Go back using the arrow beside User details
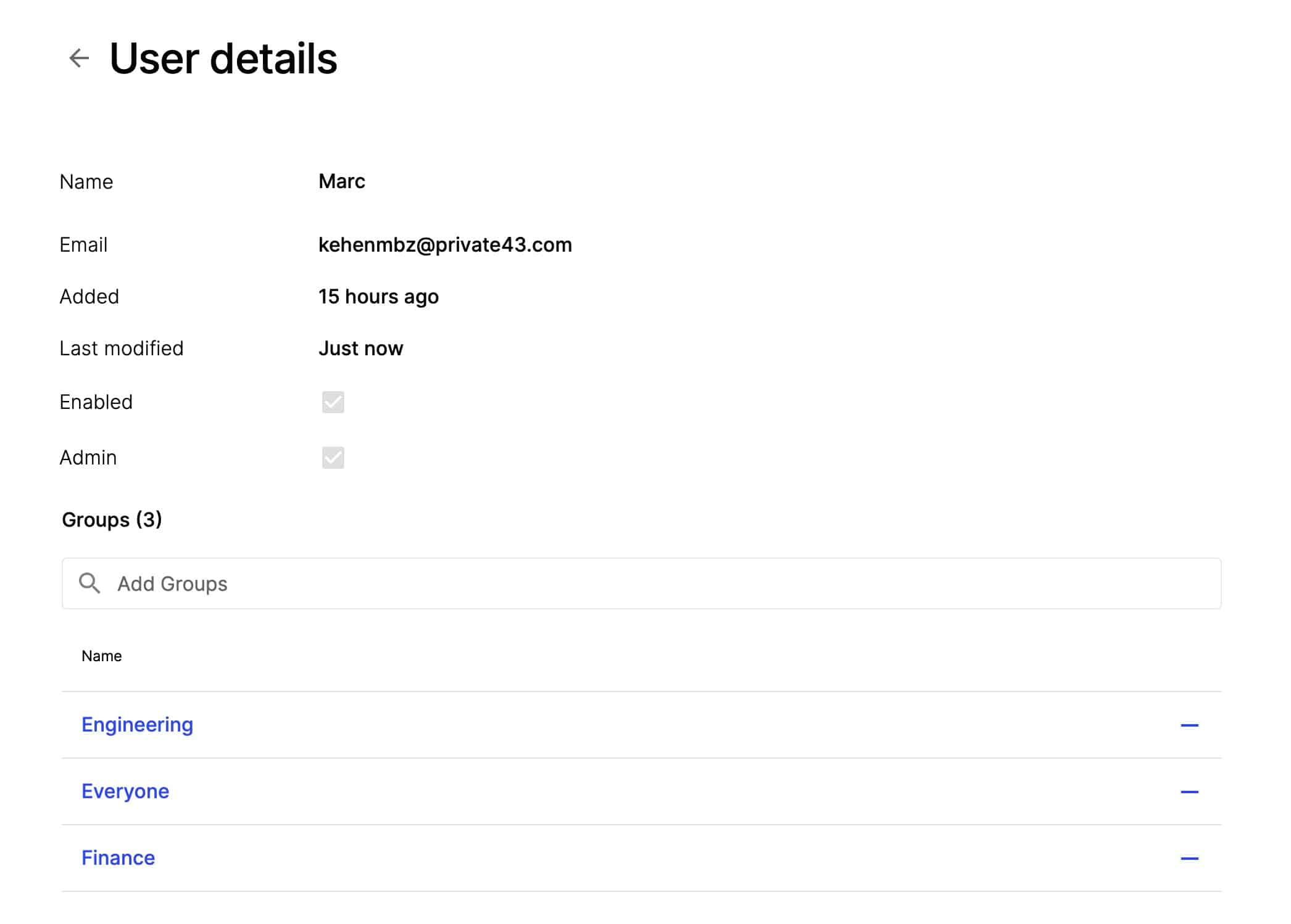Viewport: 1291px width, 924px height. [x=79, y=59]
